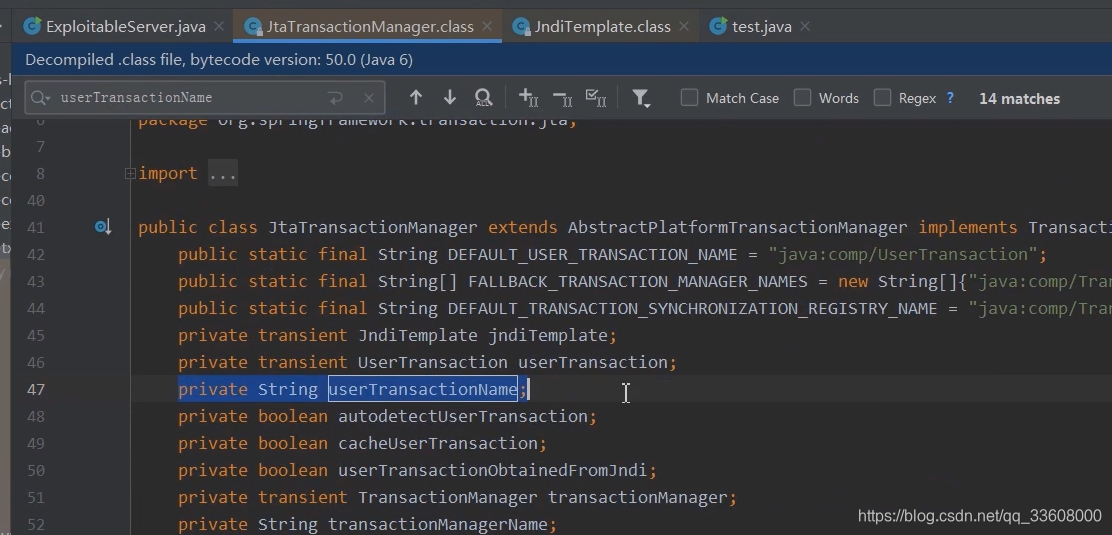Viewport: 1112px width, 535px height.
Task: Click the new line icon in search field
Action: coord(335,98)
